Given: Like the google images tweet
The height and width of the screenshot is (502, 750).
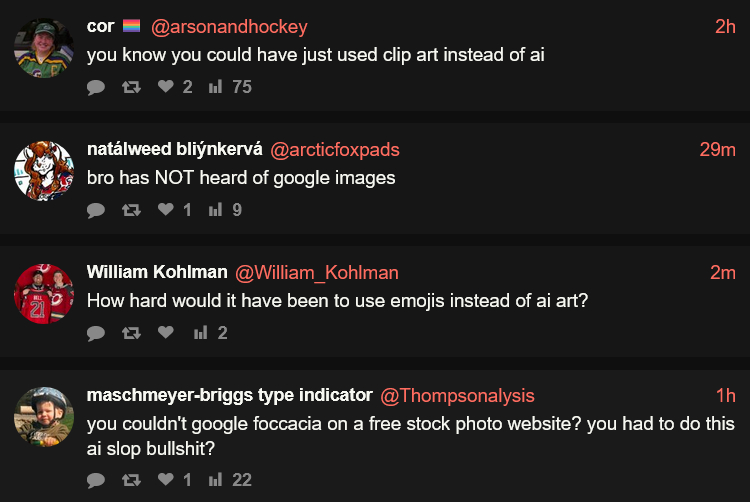Looking at the screenshot, I should [x=165, y=210].
